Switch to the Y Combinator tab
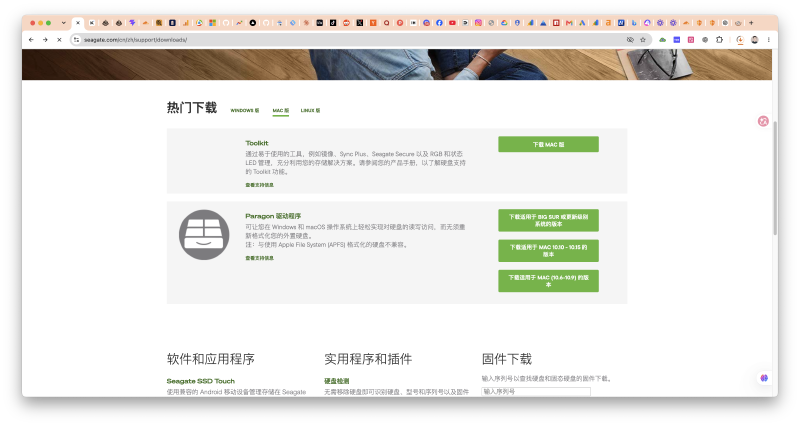Viewport: 800px width, 426px height. pyautogui.click(x=373, y=23)
